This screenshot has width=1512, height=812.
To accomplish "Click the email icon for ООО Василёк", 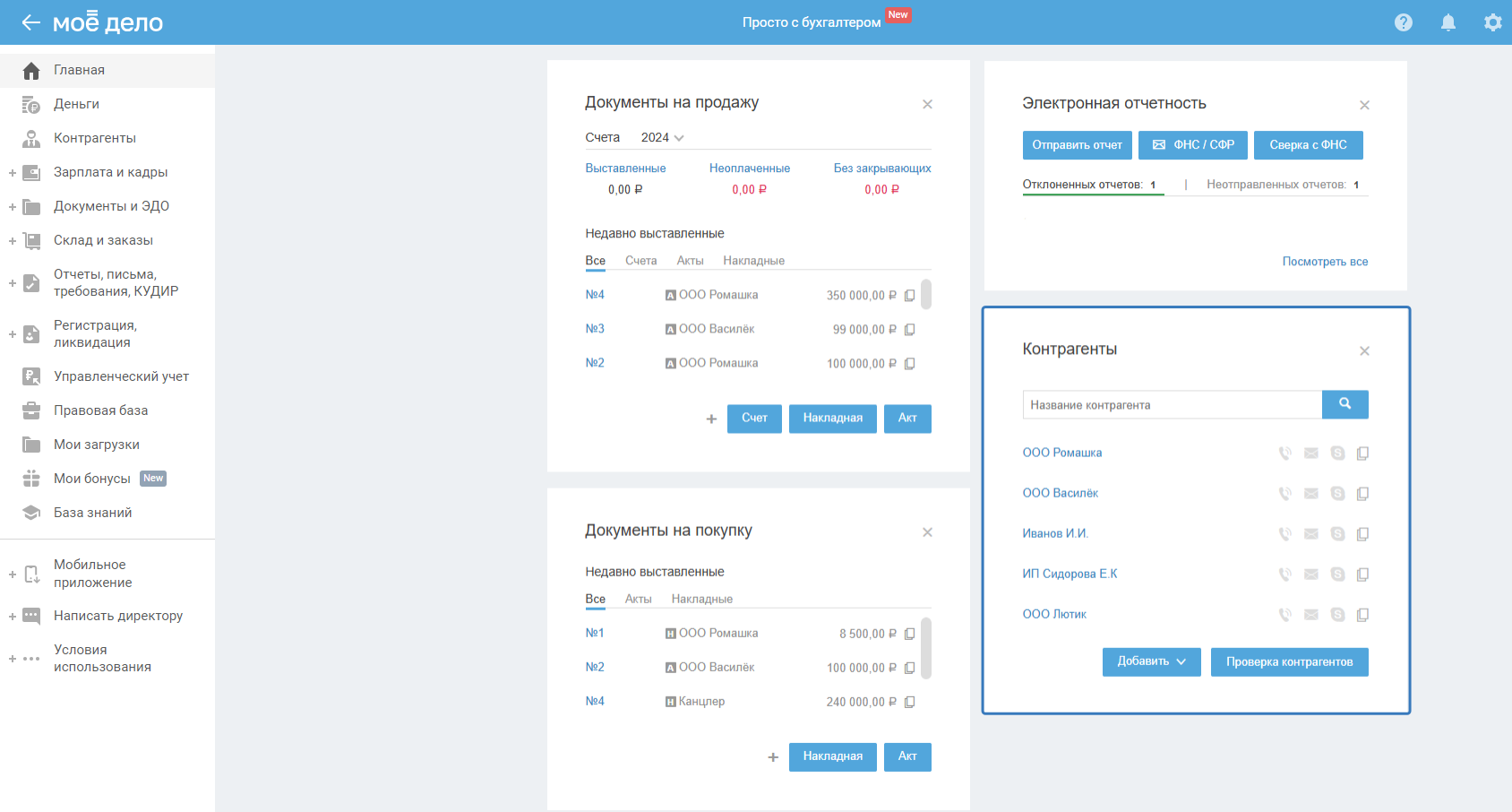I will pyautogui.click(x=1311, y=494).
